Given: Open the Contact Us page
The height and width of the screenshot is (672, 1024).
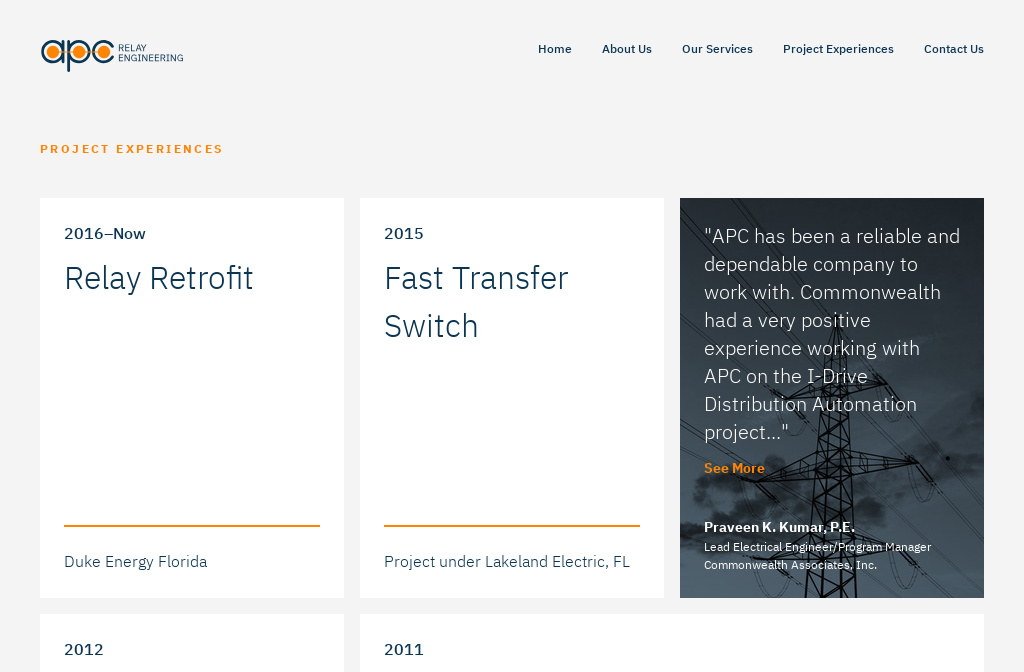Looking at the screenshot, I should tap(953, 48).
